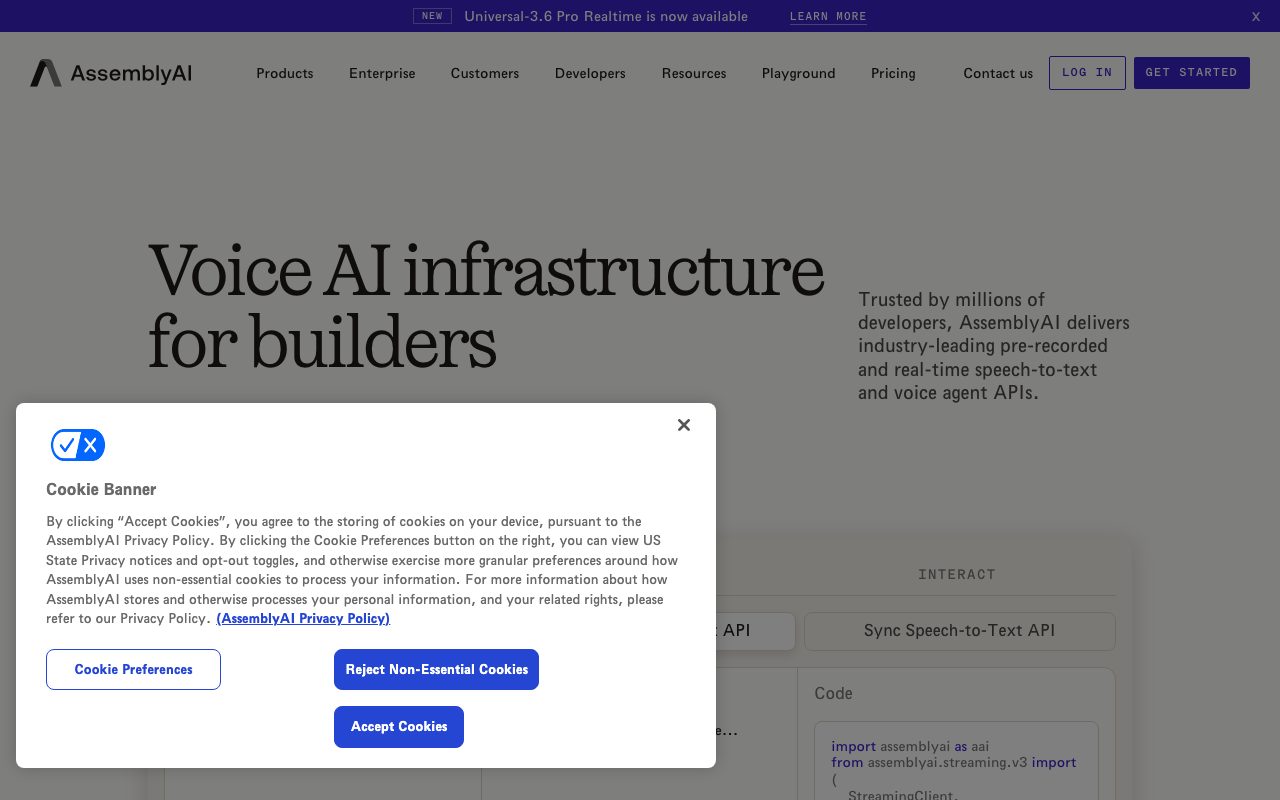Open the Resources menu
Image resolution: width=1280 pixels, height=800 pixels.
(694, 73)
